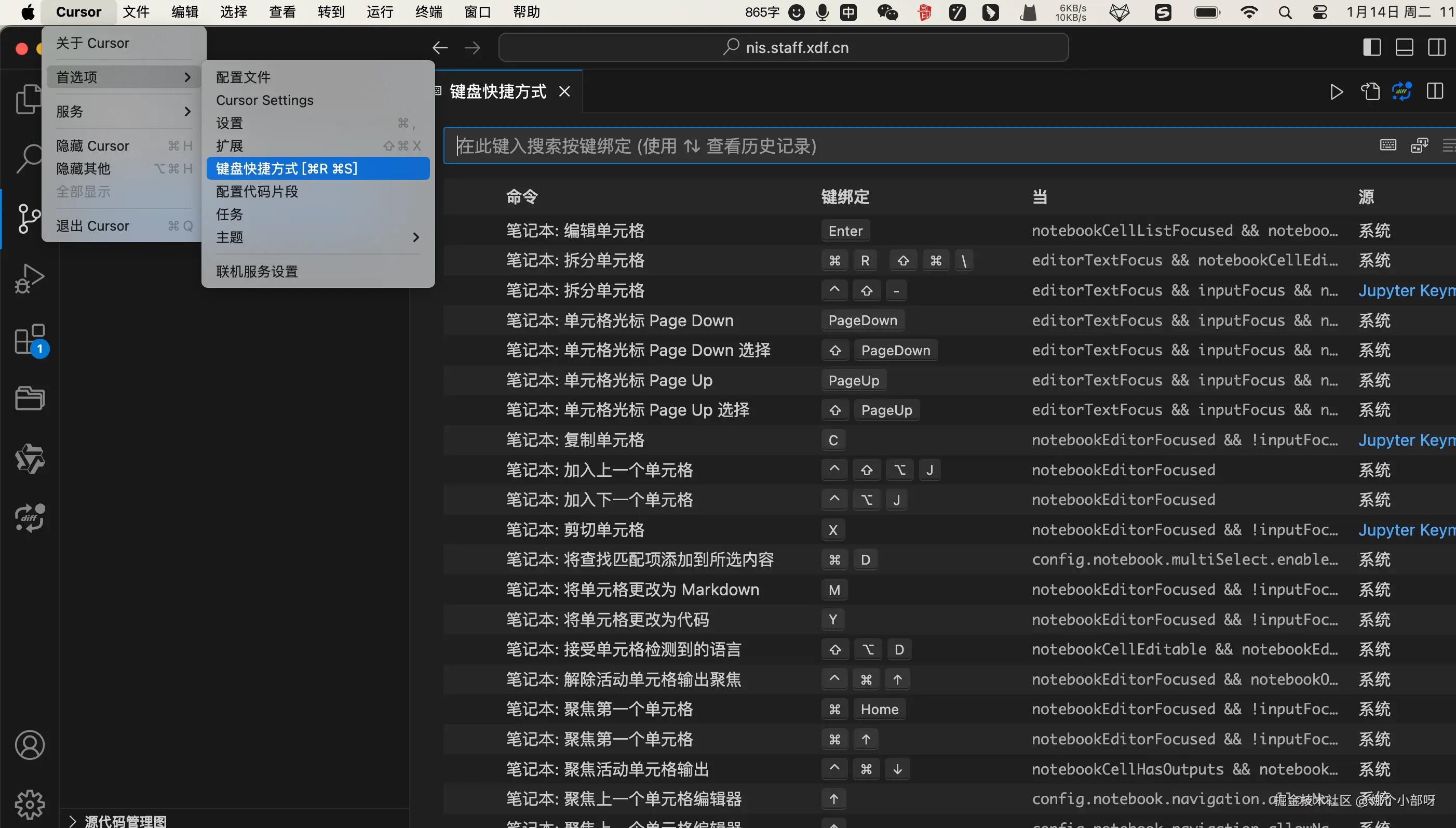
Task: Open the Accounts icon at sidebar bottom
Action: (30, 745)
